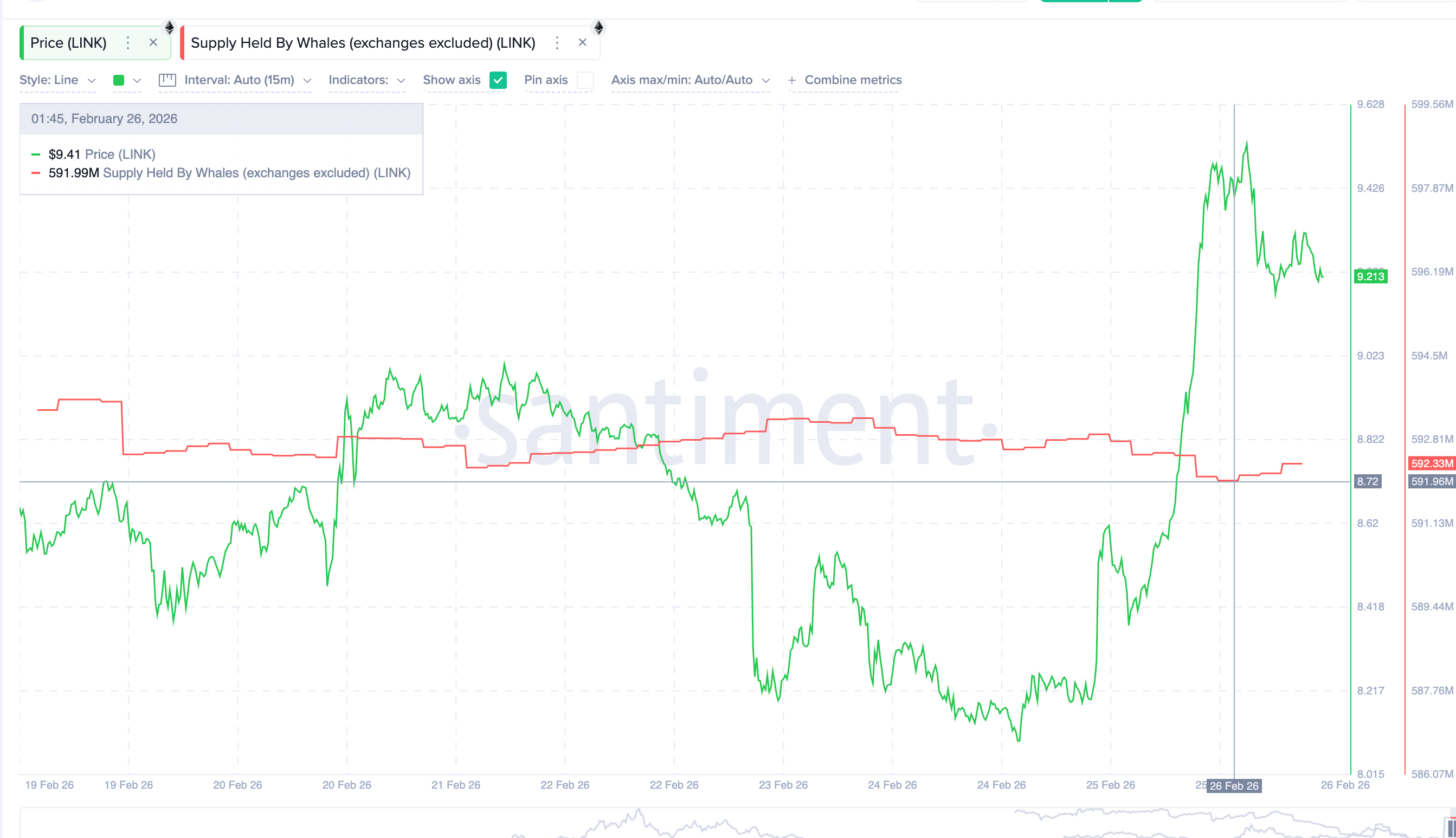
Task: Remove the Price (LINK) metric
Action: [153, 43]
